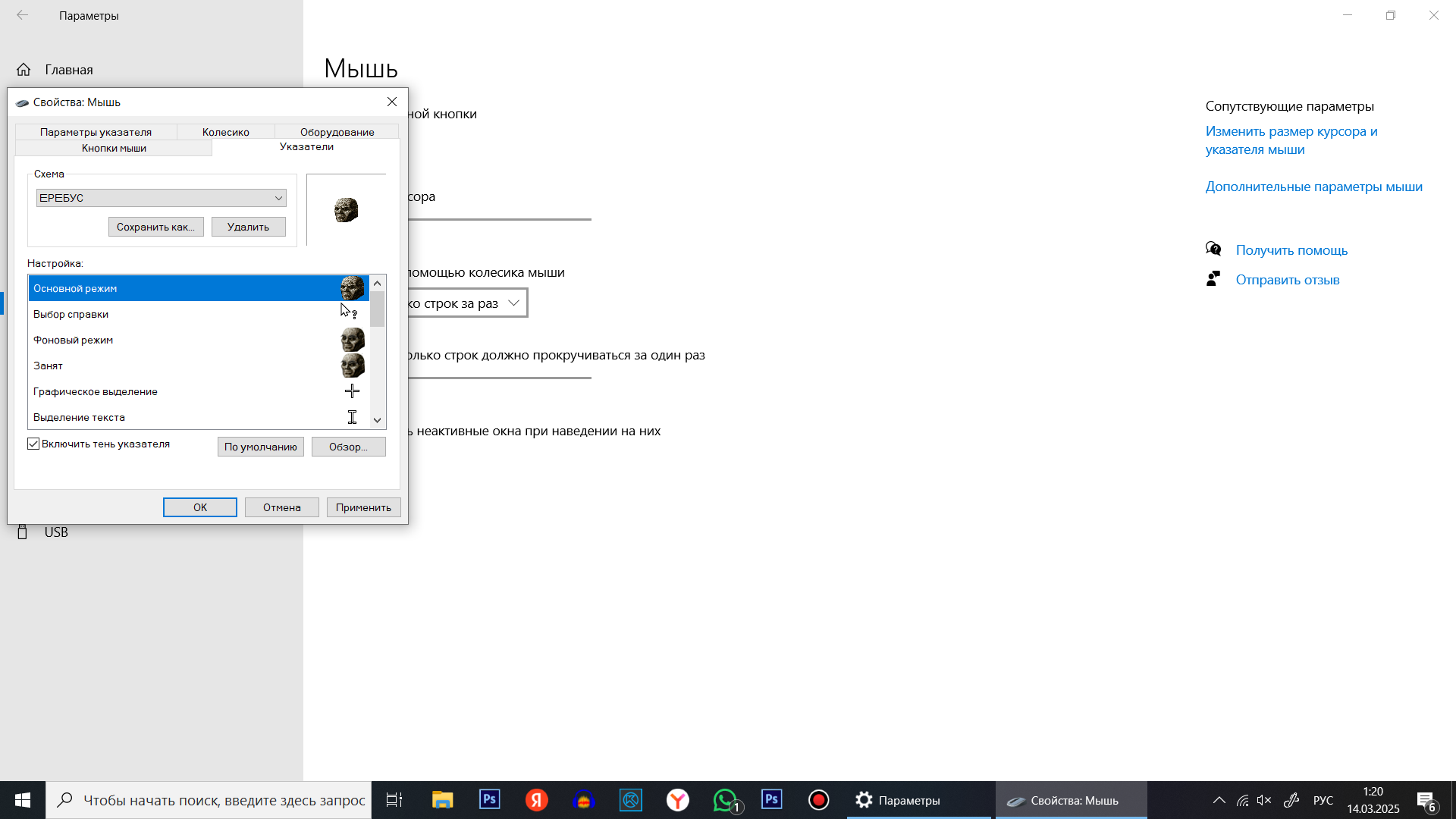This screenshot has width=1456, height=819.
Task: Open File Explorer from the taskbar
Action: click(x=442, y=800)
